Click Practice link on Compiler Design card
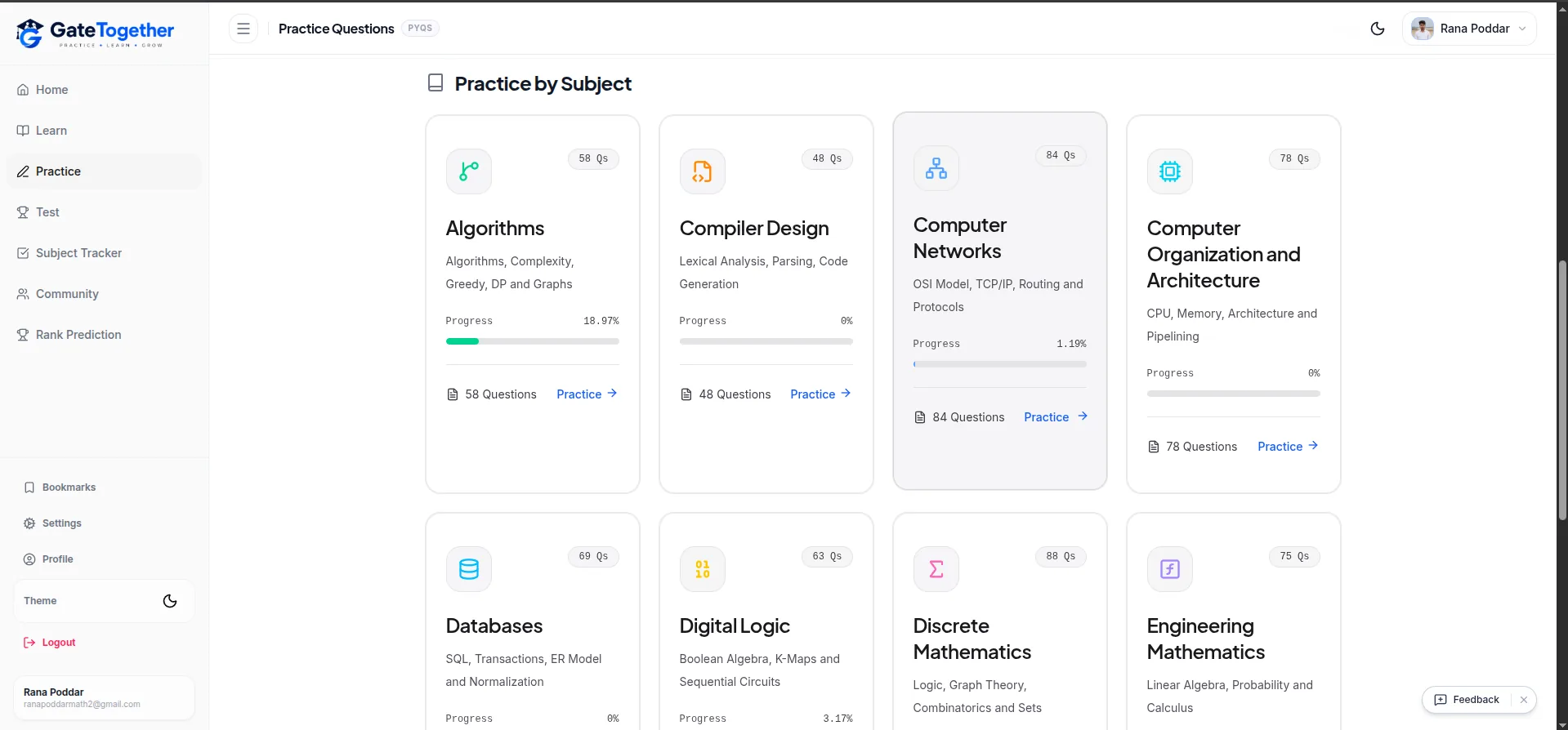The image size is (1568, 730). point(820,394)
